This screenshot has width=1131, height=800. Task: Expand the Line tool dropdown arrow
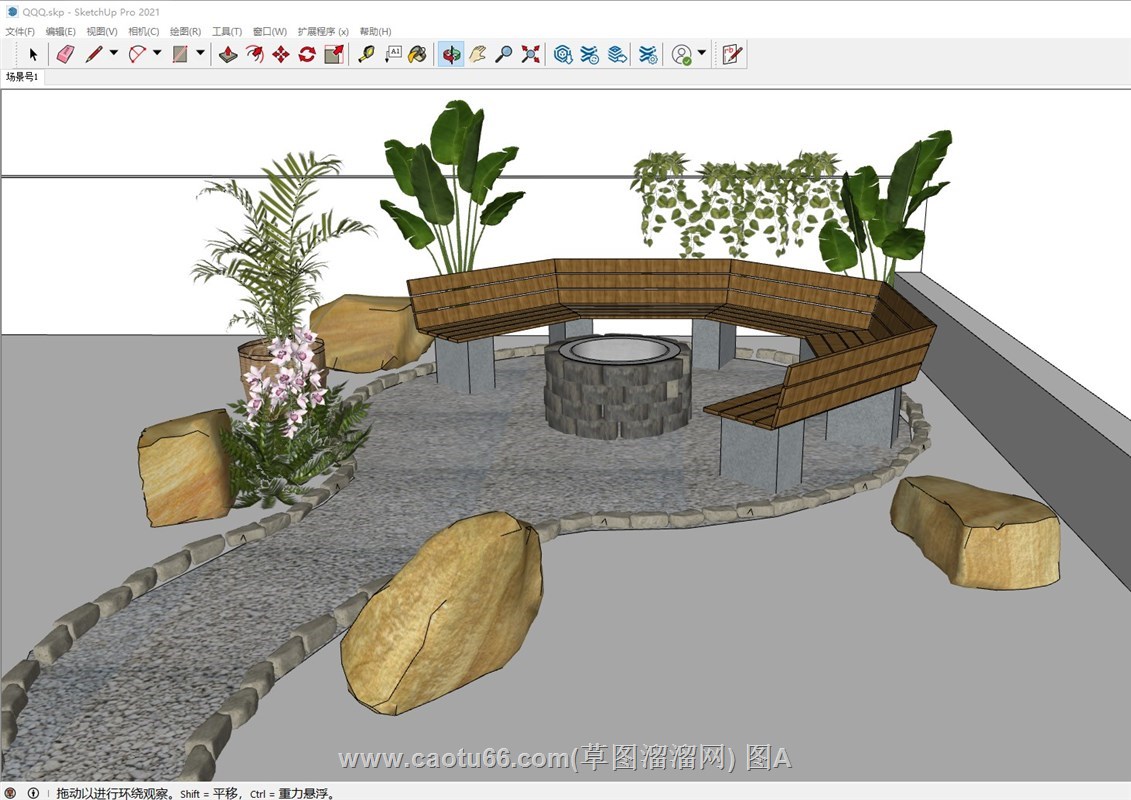click(114, 53)
